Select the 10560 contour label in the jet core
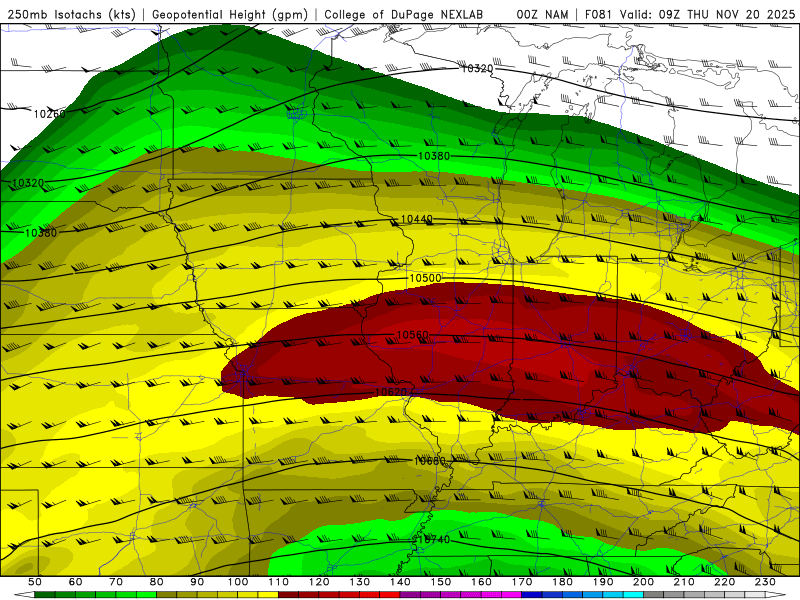This screenshot has width=800, height=600. tap(412, 335)
